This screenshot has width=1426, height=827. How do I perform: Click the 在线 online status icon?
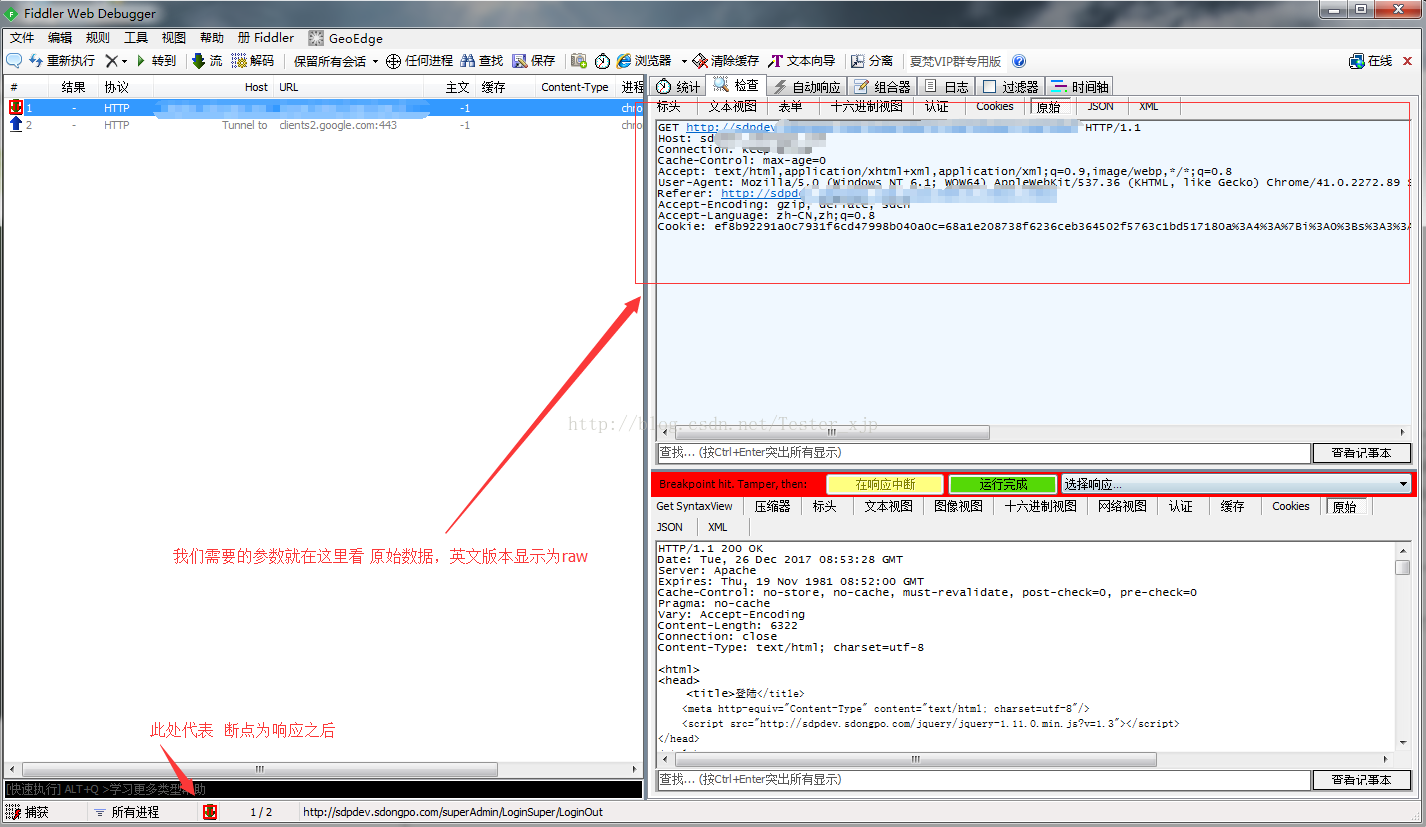point(1370,61)
